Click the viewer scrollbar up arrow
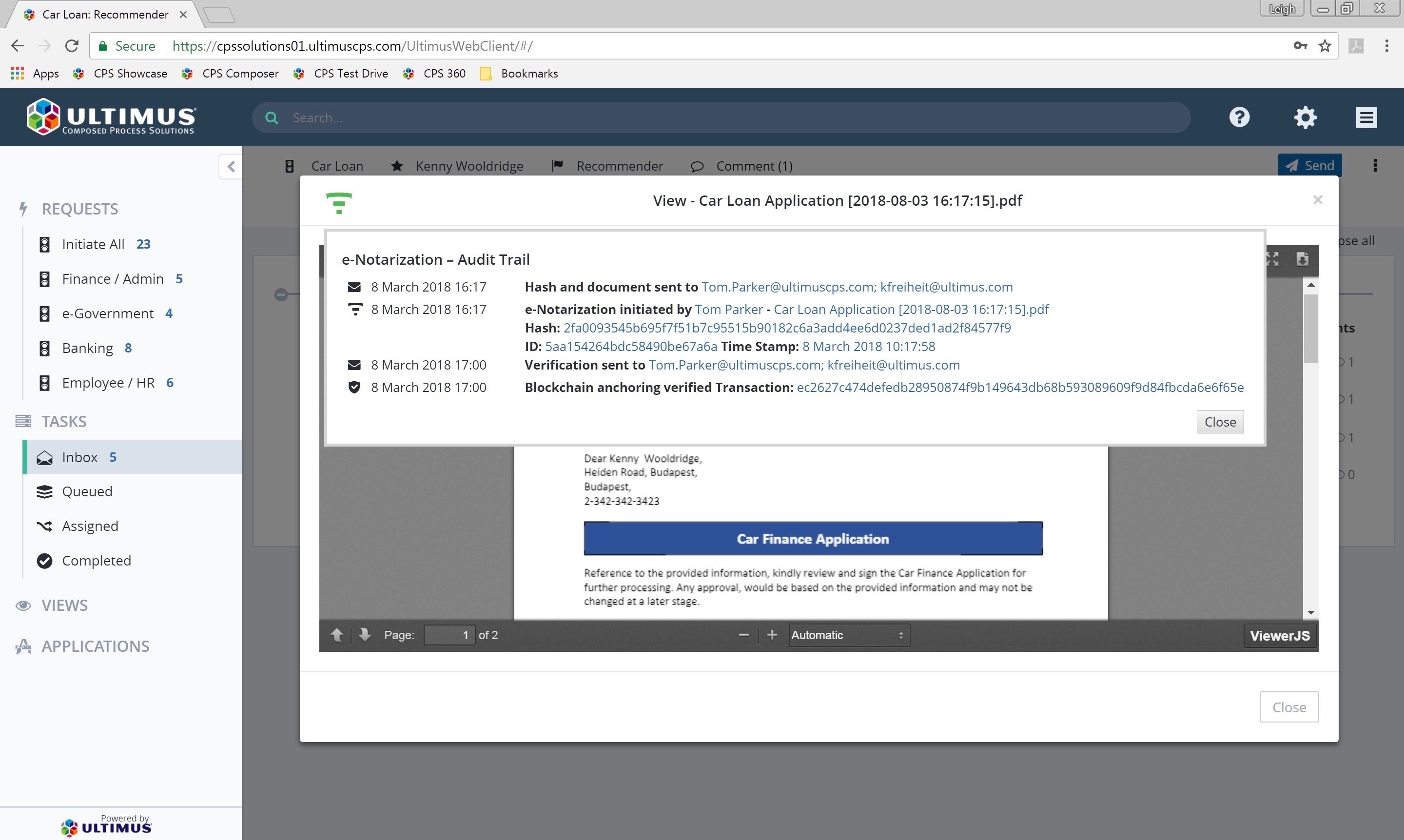Screen dimensions: 1404x840 click(1310, 285)
